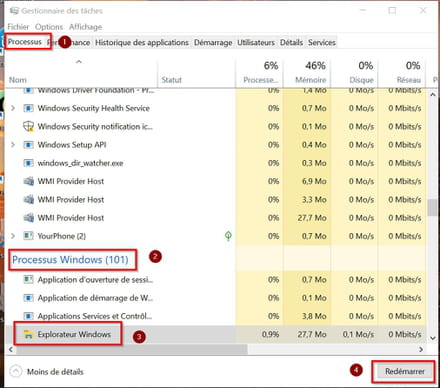Image resolution: width=440 pixels, height=388 pixels.
Task: Click the vertical scrollbar down arrow
Action: (x=432, y=338)
